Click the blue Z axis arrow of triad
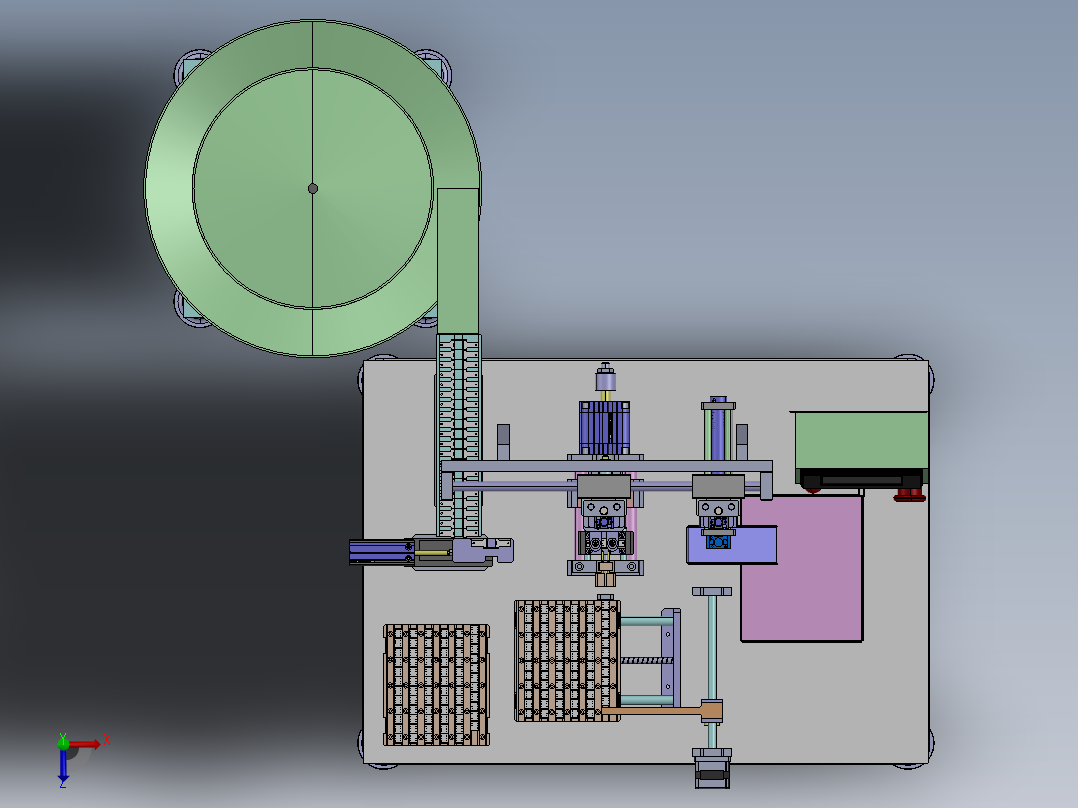This screenshot has height=808, width=1078. click(63, 765)
